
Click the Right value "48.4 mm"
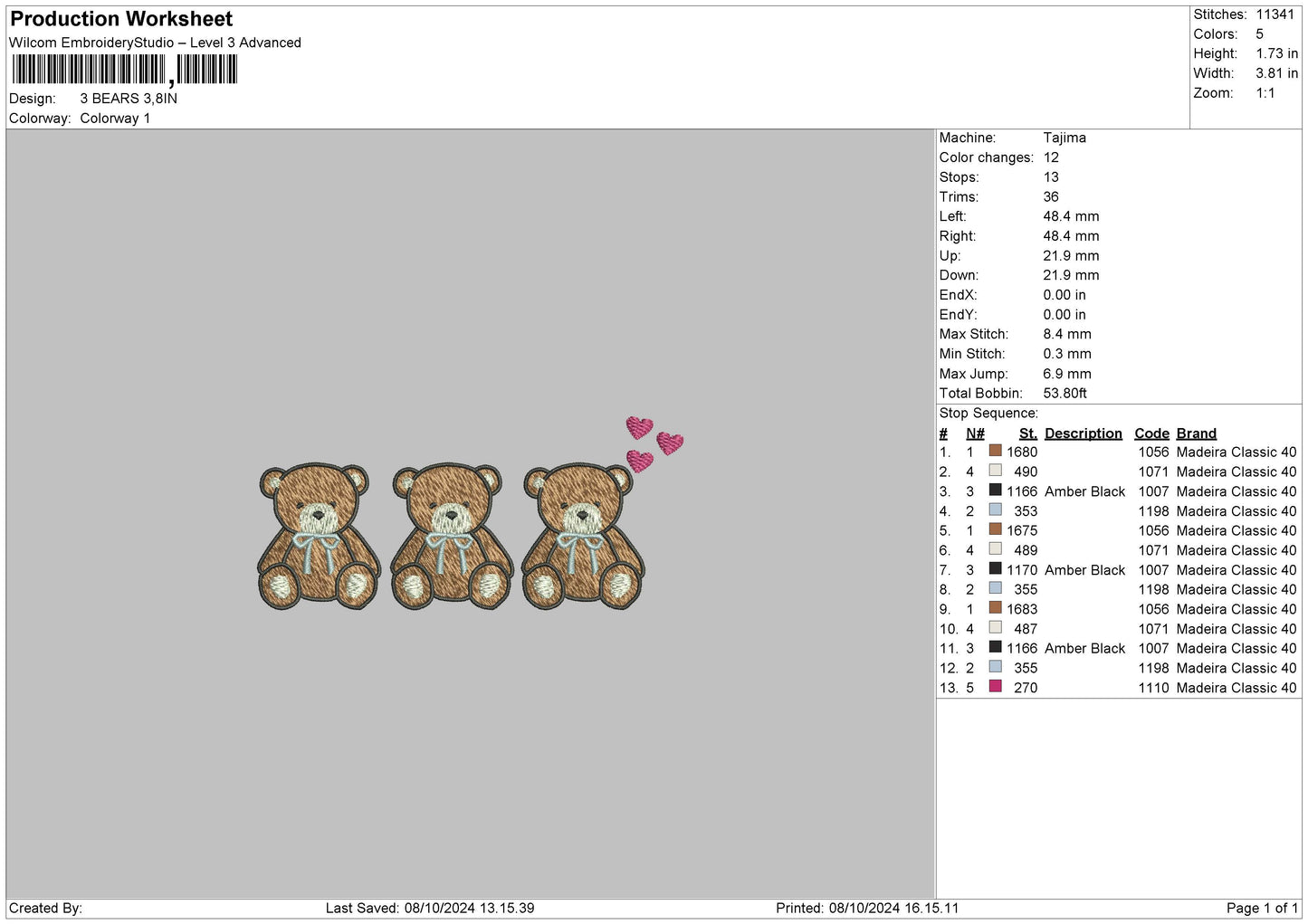click(1071, 236)
